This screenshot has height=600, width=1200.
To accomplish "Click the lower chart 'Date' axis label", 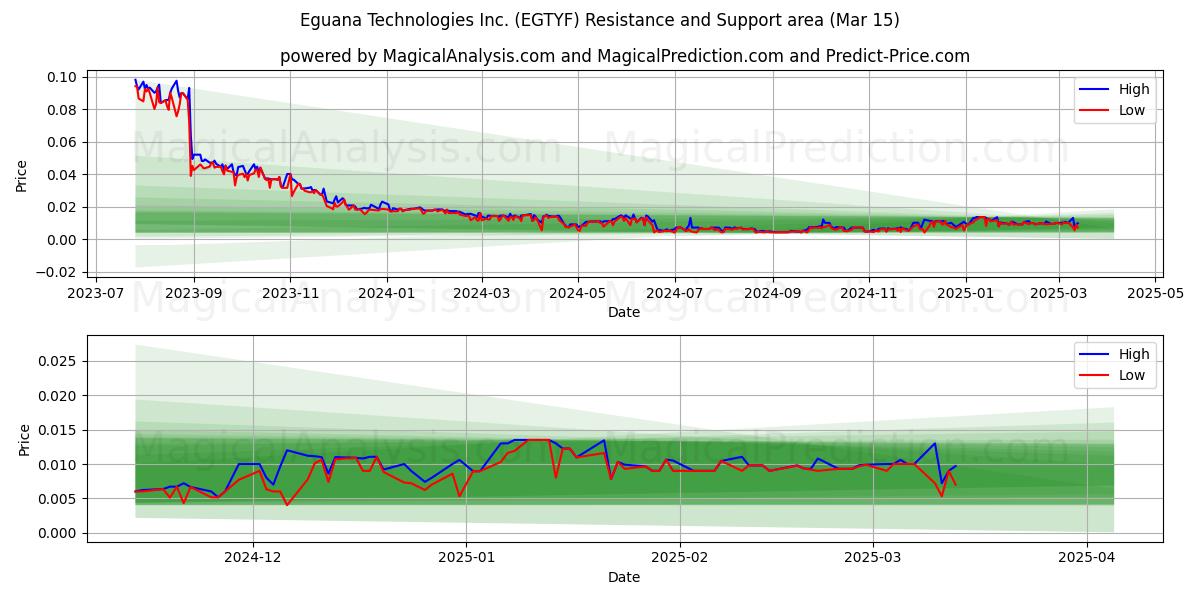I will coord(625,577).
